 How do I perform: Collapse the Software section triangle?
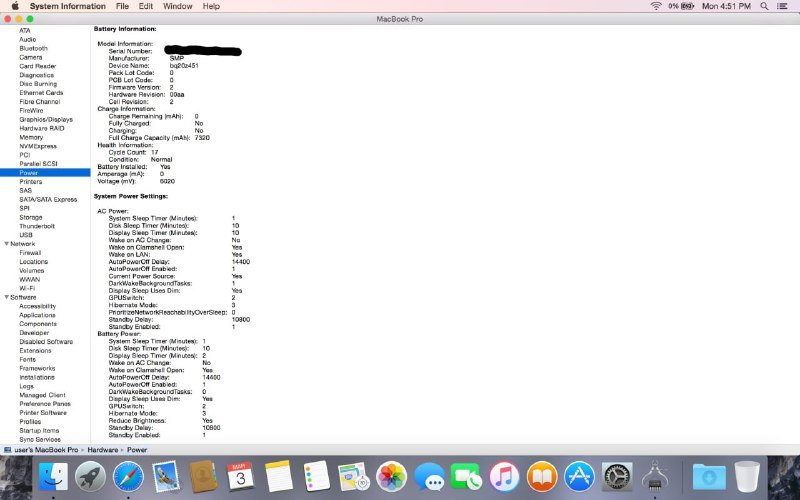click(x=7, y=297)
